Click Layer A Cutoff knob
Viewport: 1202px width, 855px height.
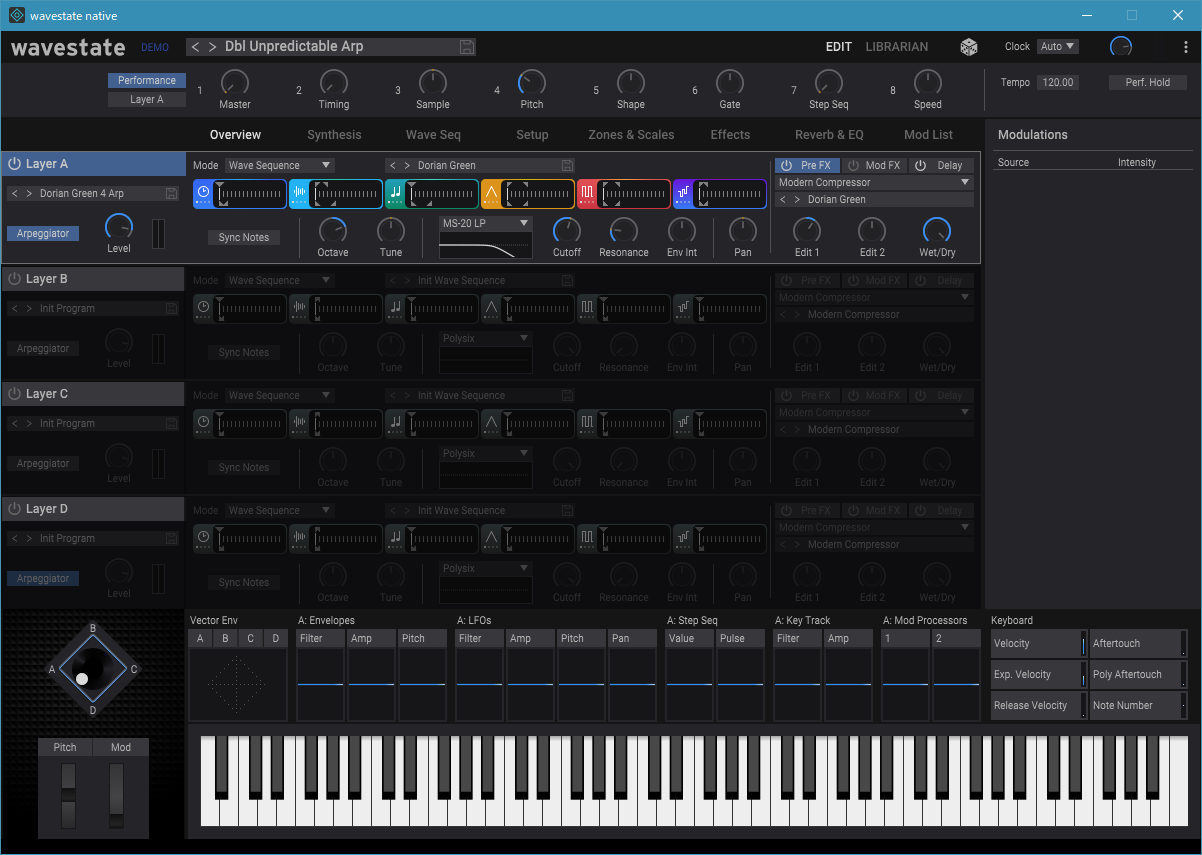pos(566,231)
